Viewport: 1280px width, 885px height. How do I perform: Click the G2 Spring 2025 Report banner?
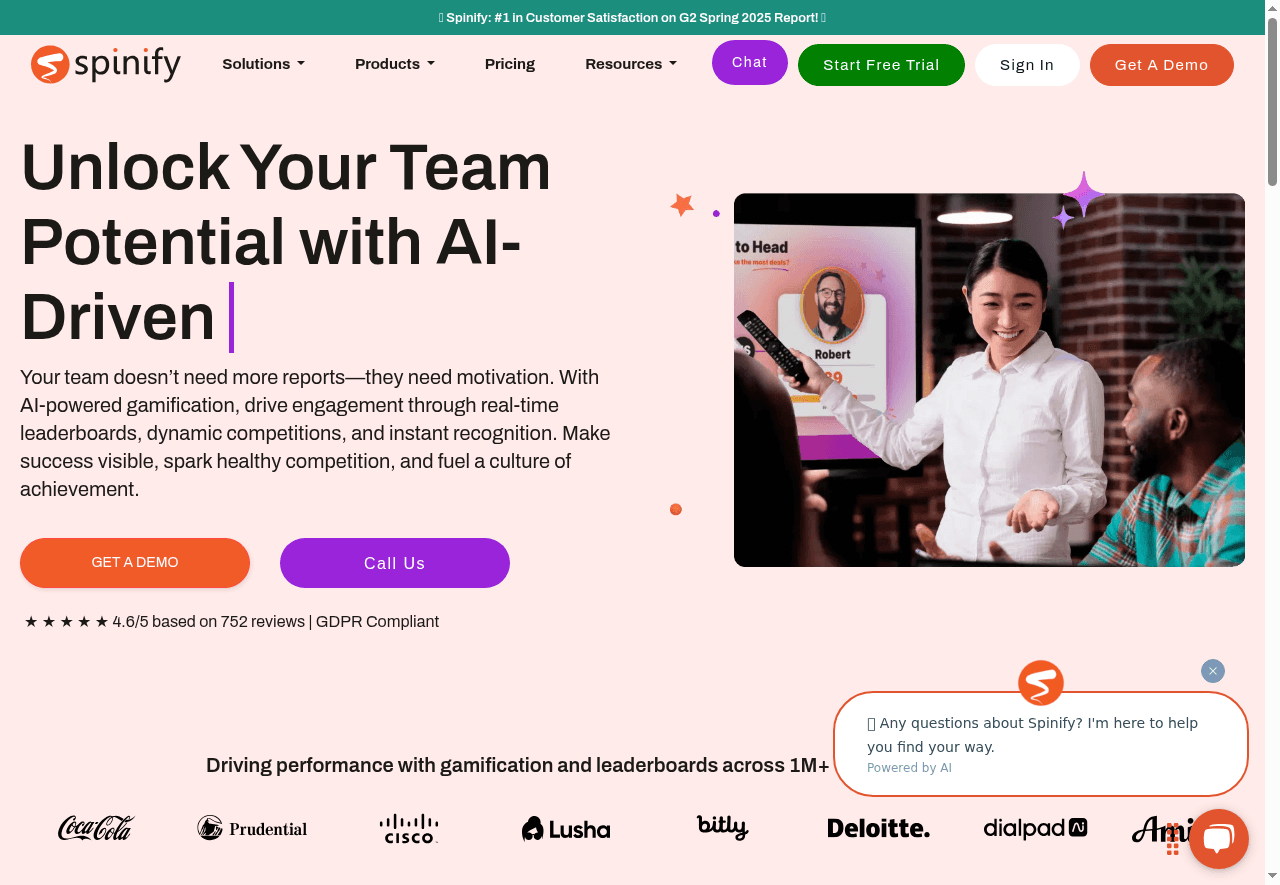click(632, 17)
